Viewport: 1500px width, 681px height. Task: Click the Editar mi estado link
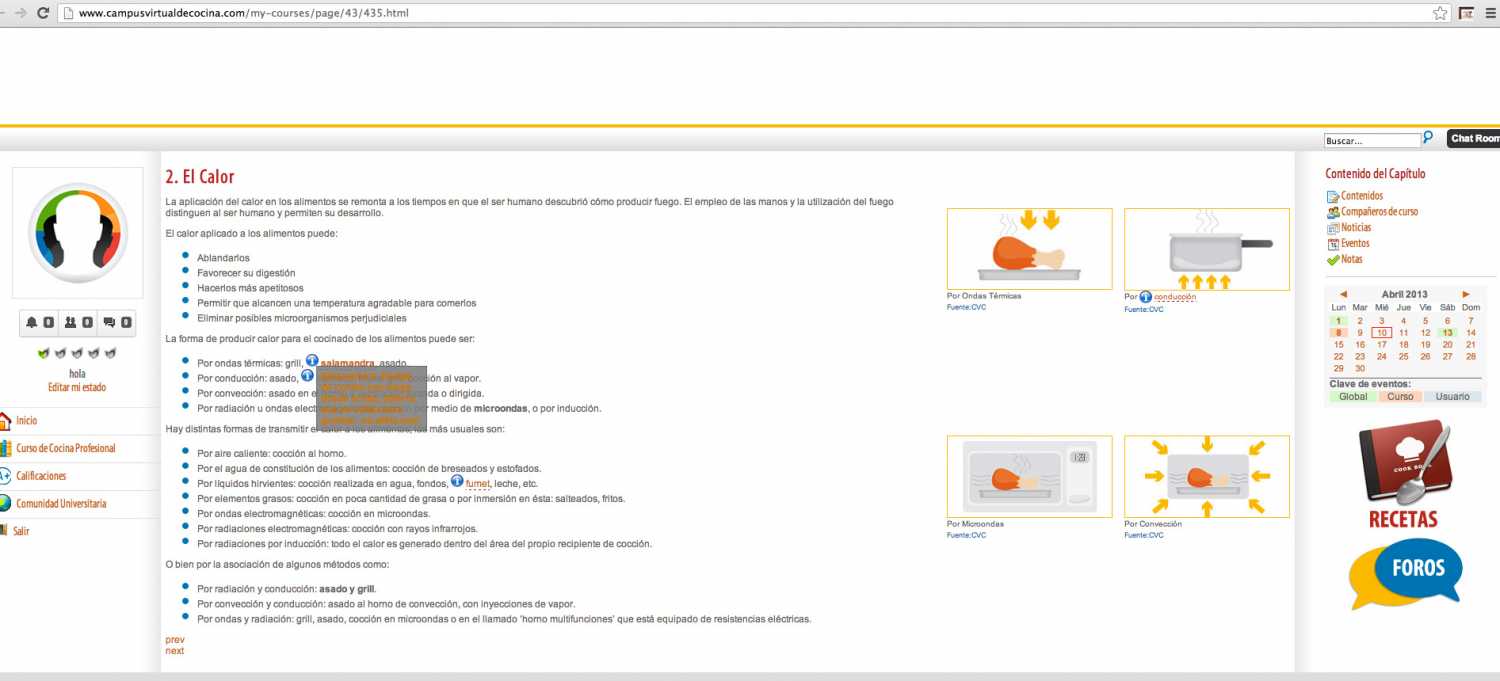click(x=77, y=387)
